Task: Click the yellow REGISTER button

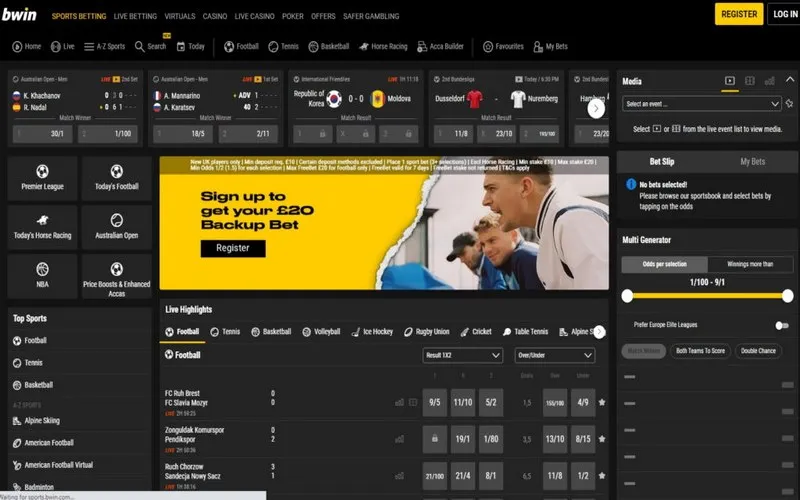Action: click(739, 14)
